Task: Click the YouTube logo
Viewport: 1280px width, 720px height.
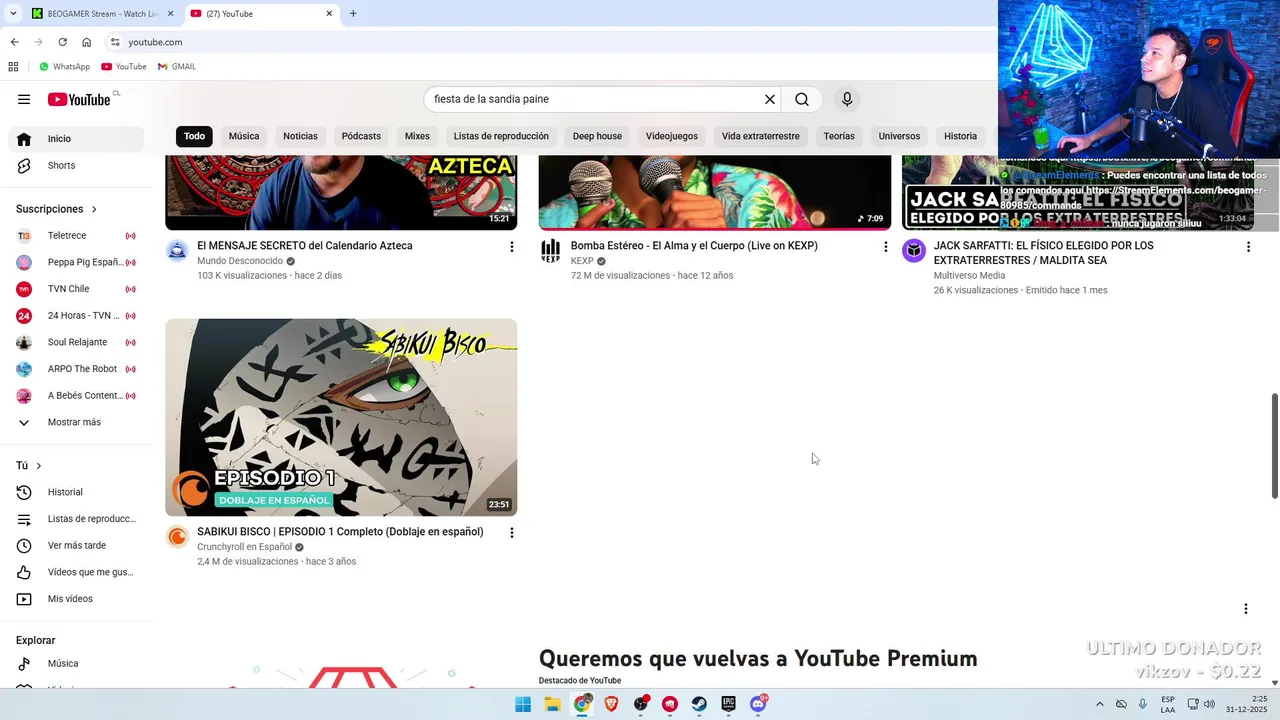Action: click(x=79, y=99)
